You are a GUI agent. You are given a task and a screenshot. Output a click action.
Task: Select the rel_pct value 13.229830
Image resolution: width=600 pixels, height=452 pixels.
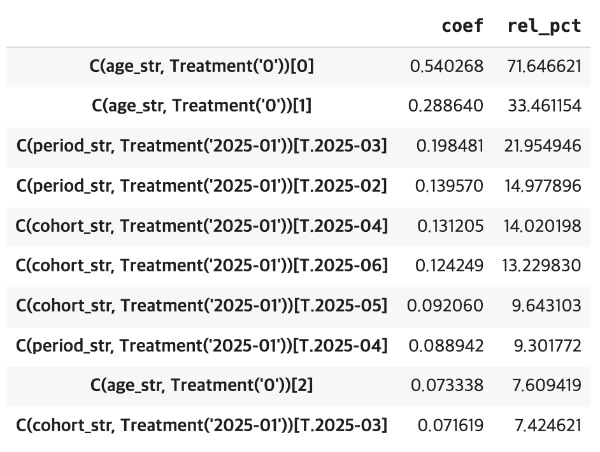(x=542, y=266)
